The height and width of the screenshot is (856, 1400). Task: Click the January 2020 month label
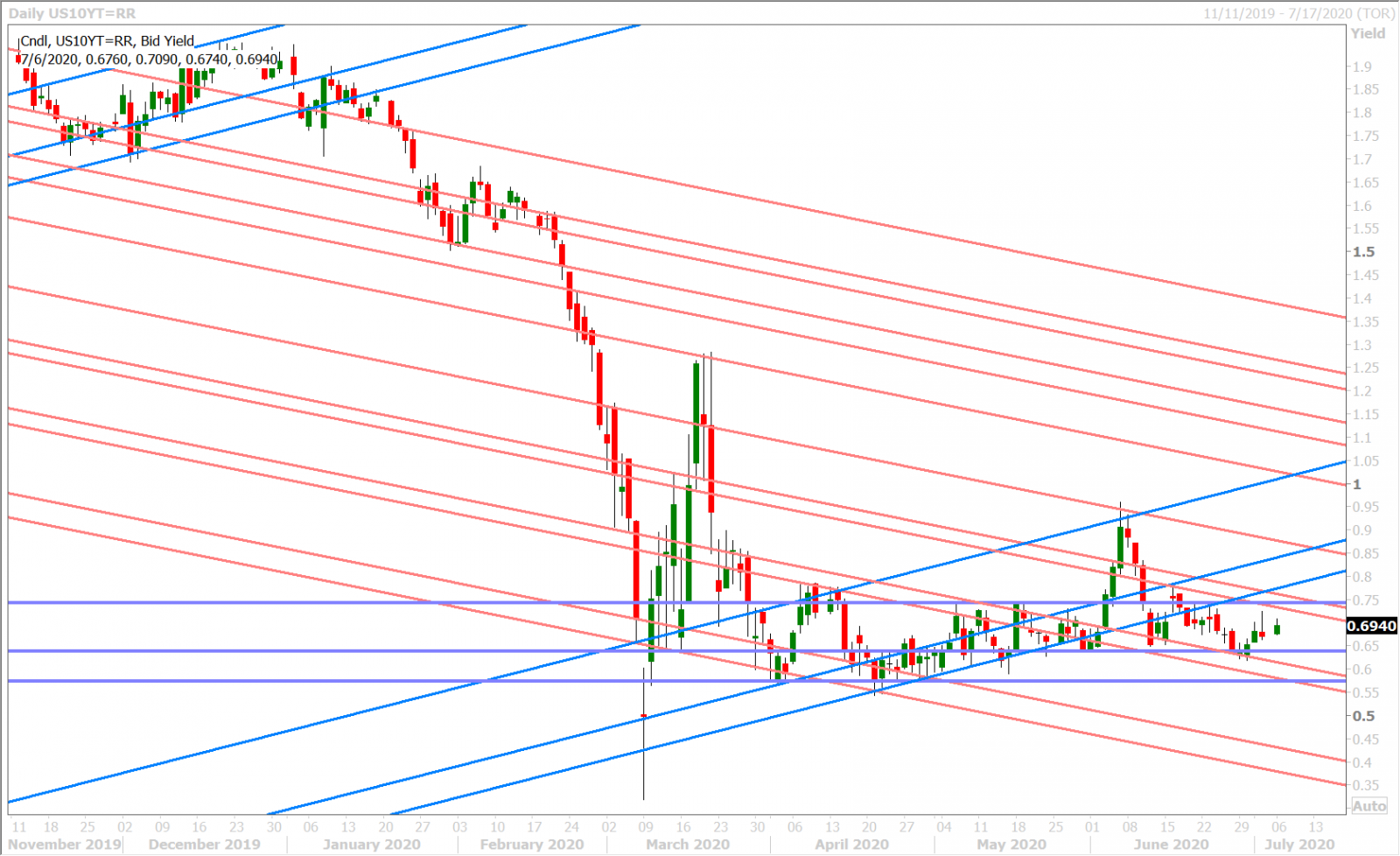371,845
